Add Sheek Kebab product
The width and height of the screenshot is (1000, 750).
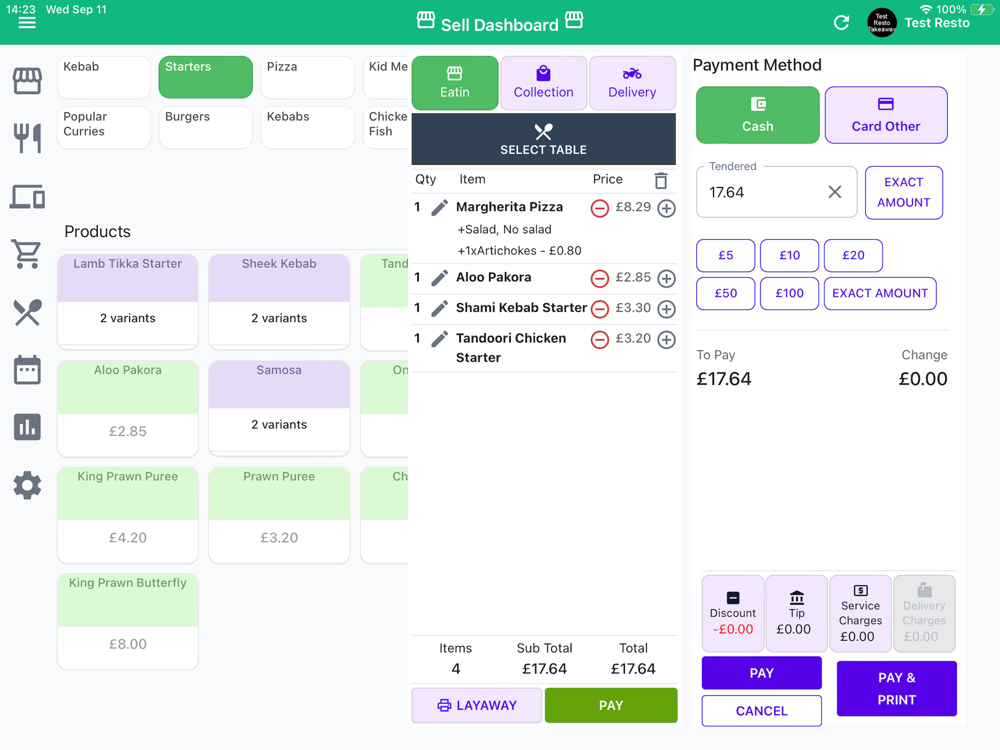[279, 302]
